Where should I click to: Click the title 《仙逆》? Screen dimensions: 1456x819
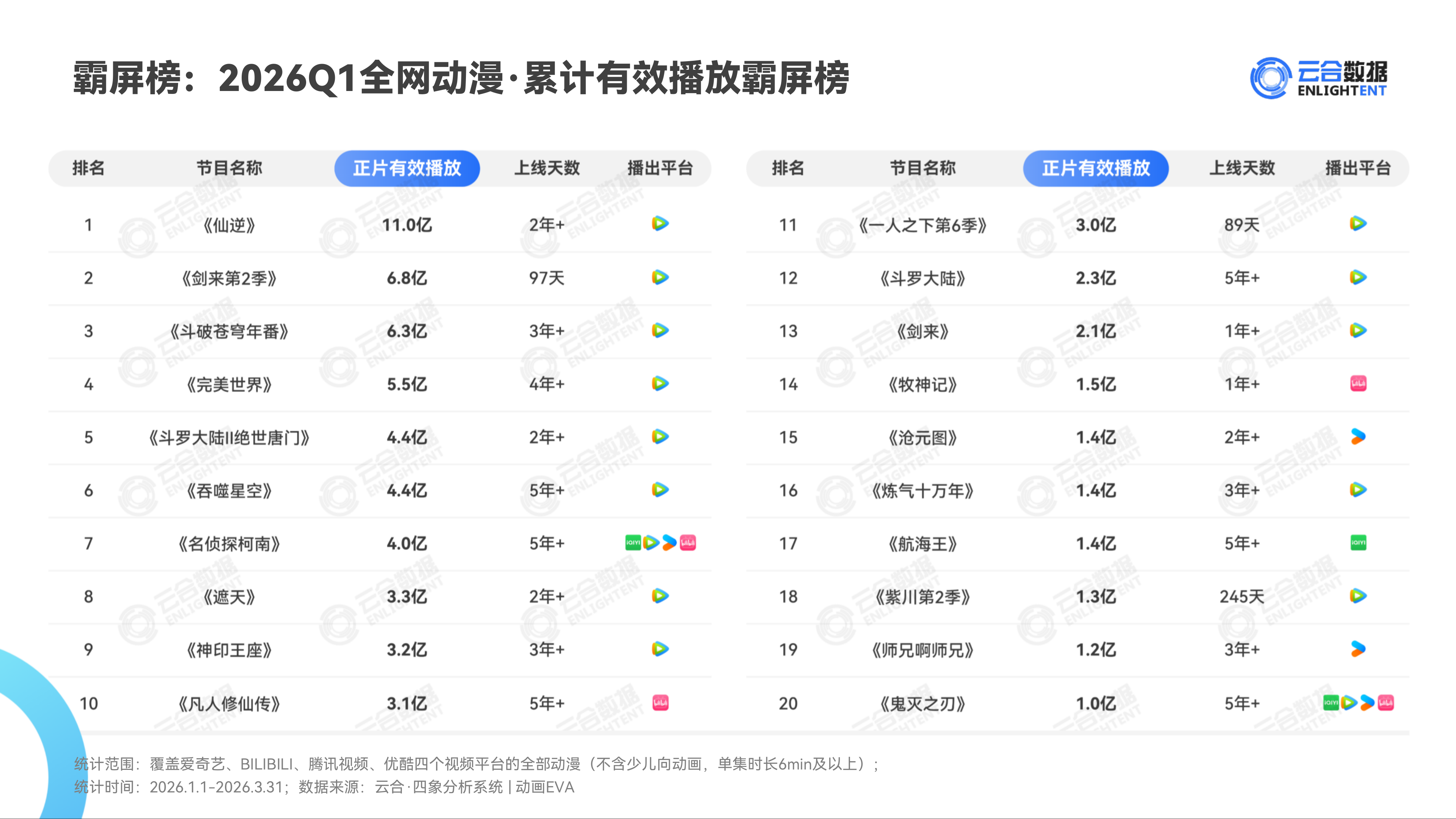[229, 225]
